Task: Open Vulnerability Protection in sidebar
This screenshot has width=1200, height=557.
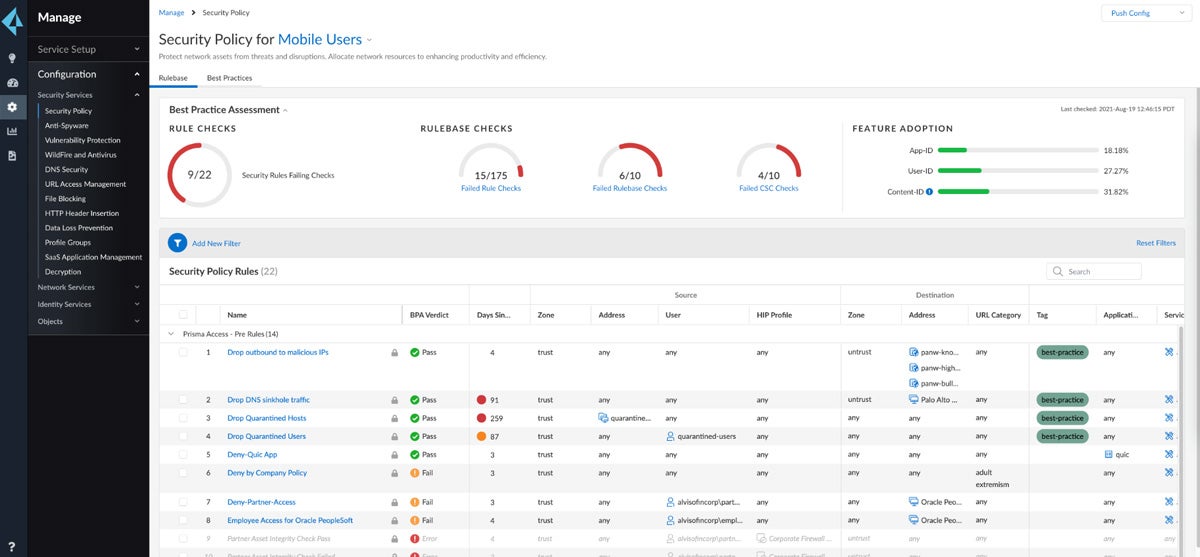Action: coord(83,140)
